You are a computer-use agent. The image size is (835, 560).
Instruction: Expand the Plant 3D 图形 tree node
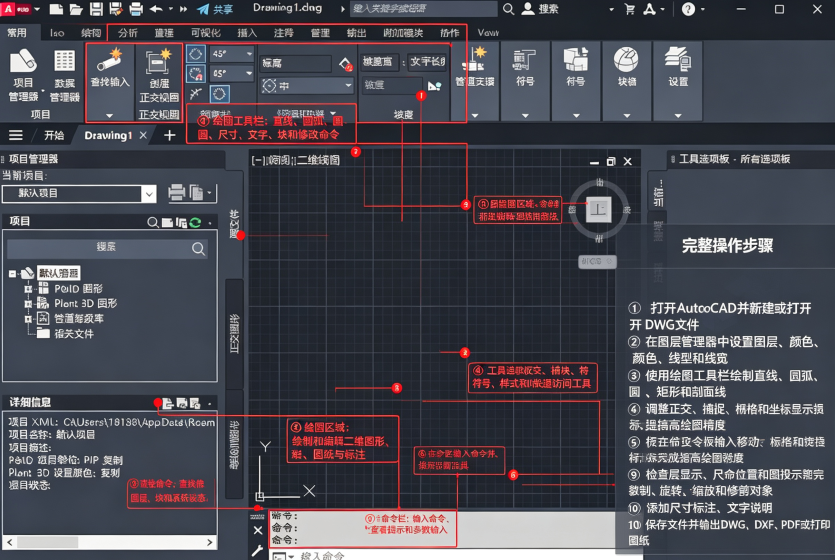(28, 303)
